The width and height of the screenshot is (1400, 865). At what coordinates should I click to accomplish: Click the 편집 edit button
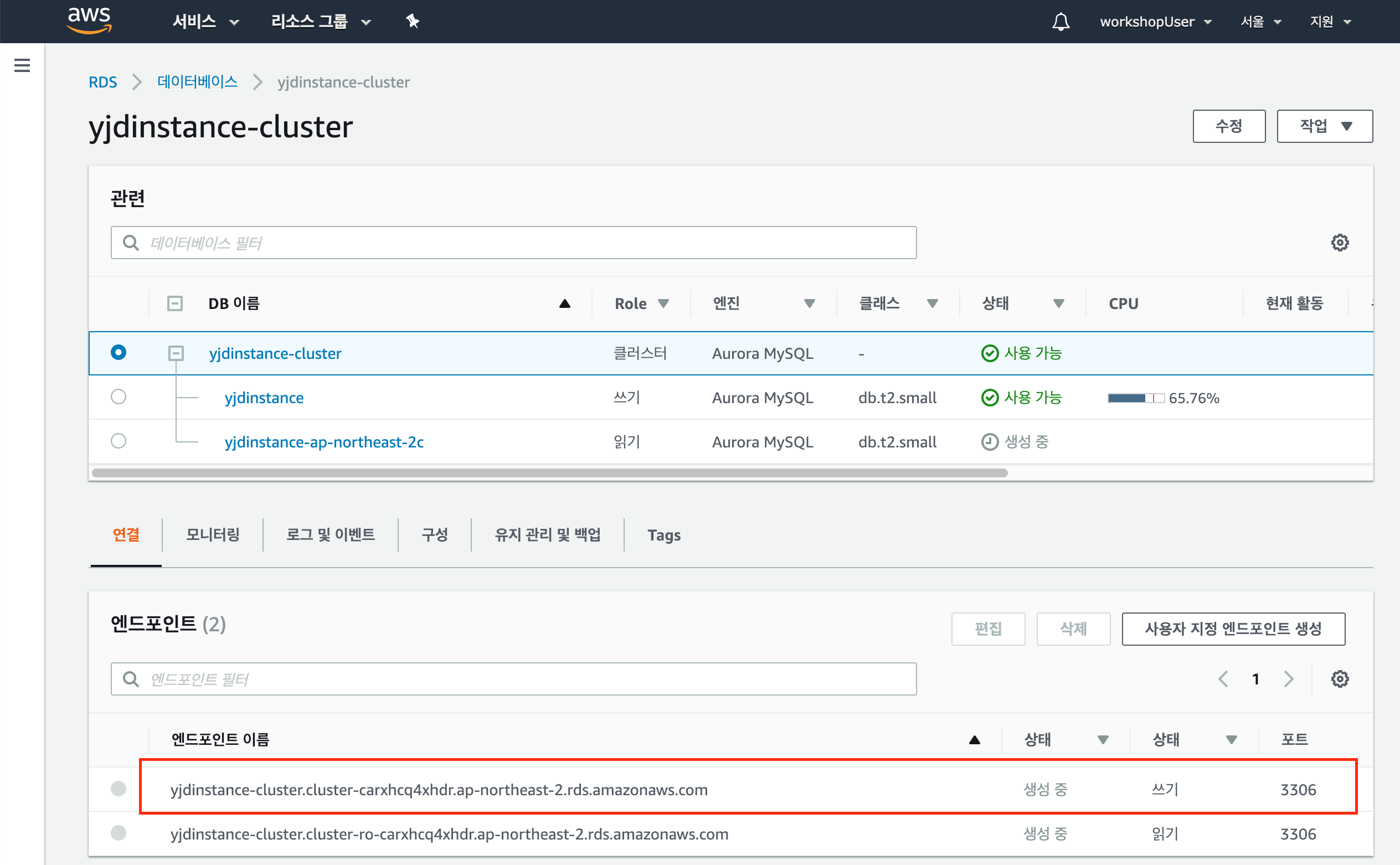pyautogui.click(x=988, y=629)
